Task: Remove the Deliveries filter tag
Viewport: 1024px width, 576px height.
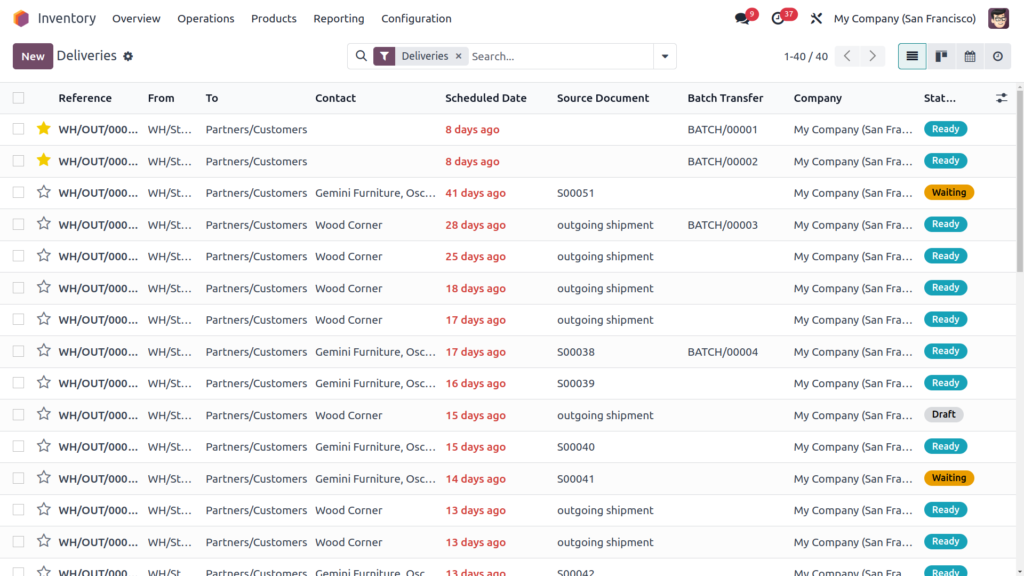Action: coord(459,56)
